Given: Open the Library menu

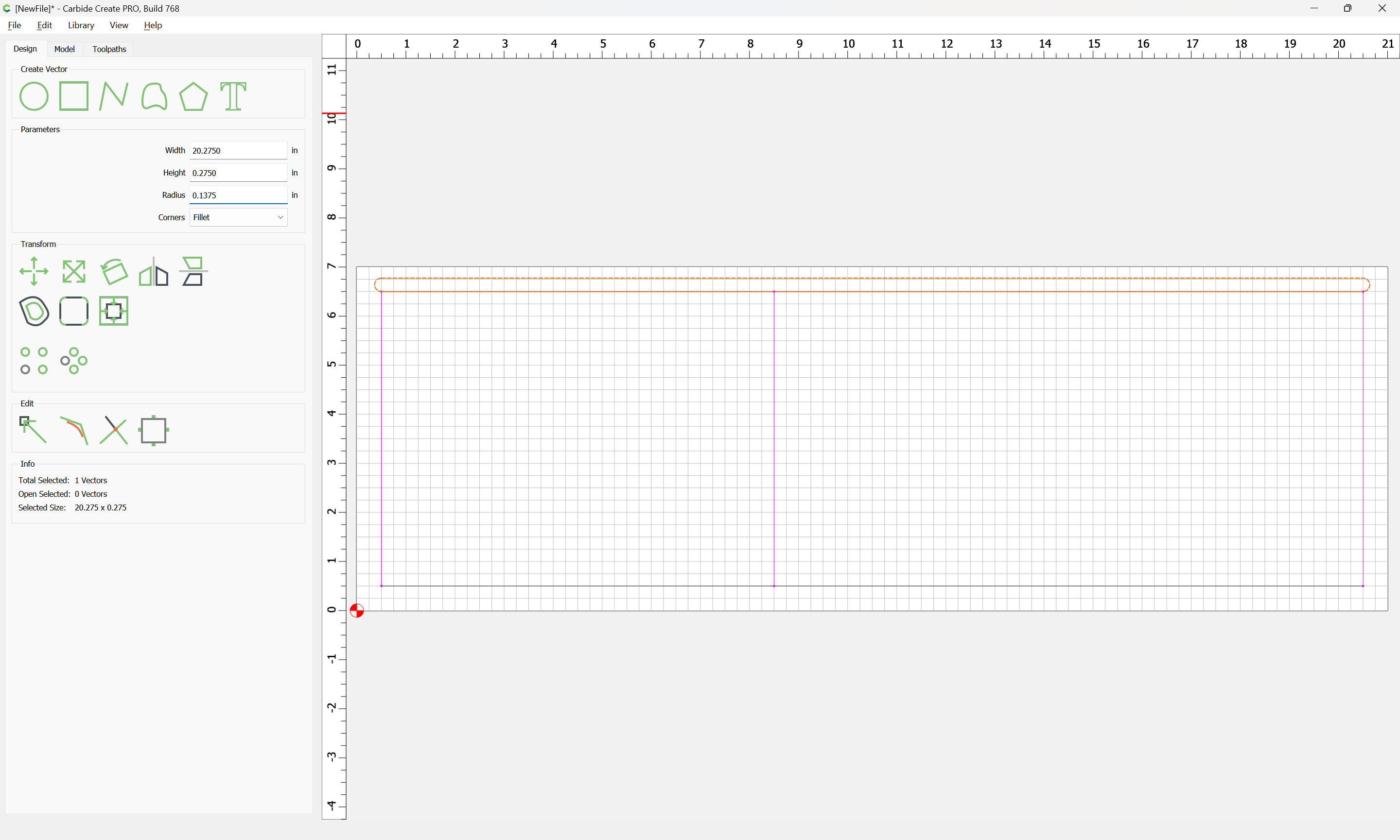Looking at the screenshot, I should [81, 25].
